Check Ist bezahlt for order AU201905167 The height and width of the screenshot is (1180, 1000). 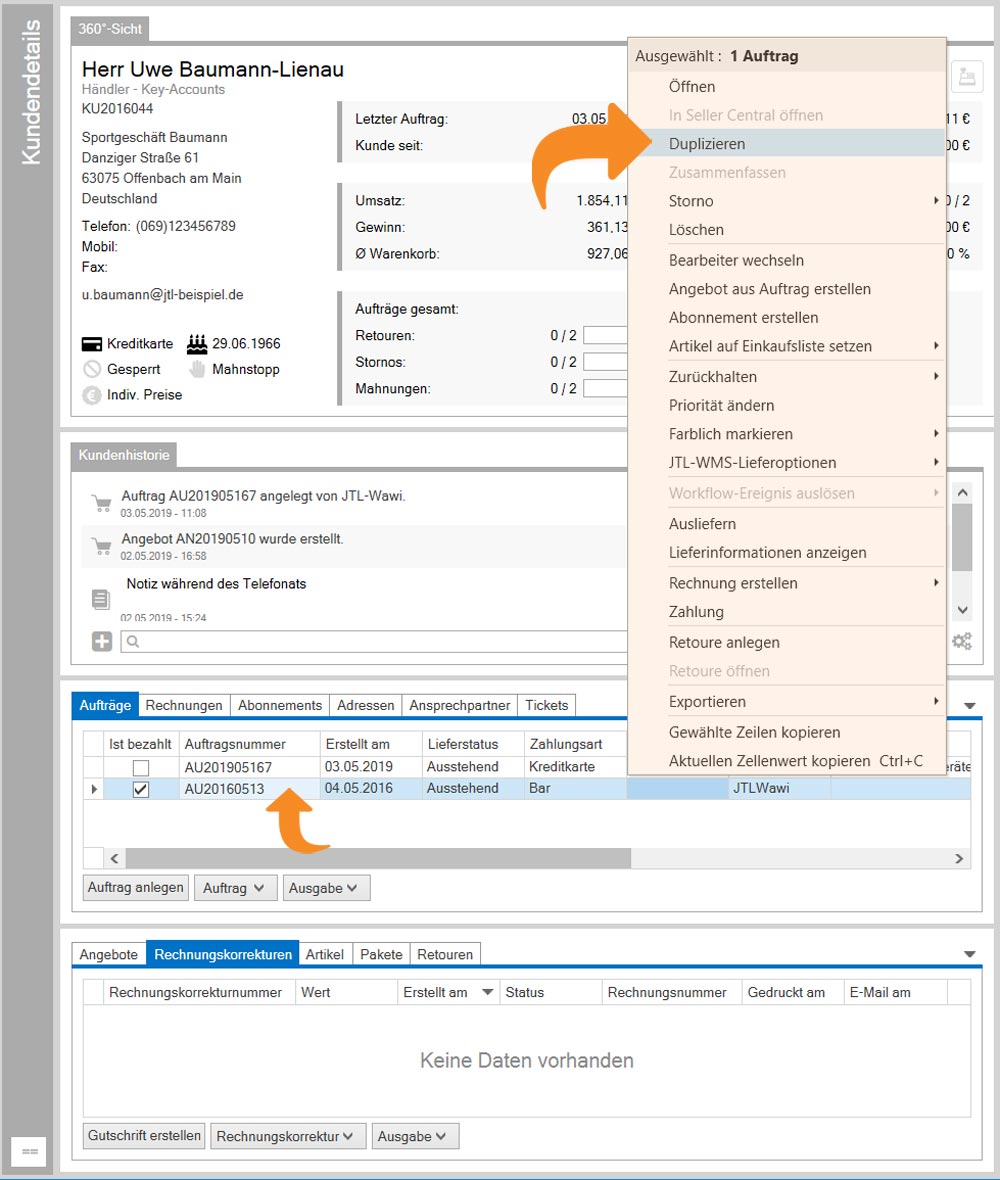pos(141,768)
